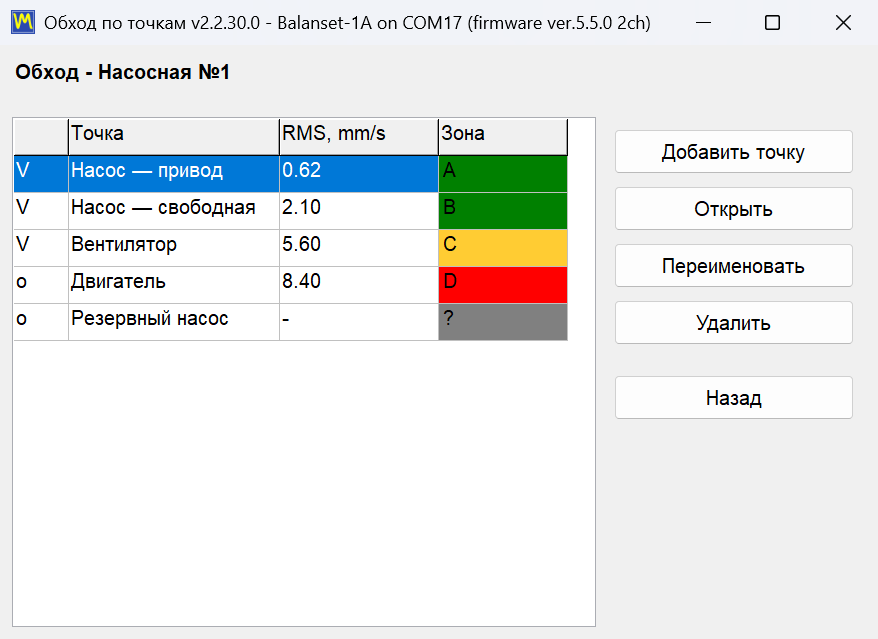This screenshot has height=639, width=878.
Task: Minimize the Обход по точкам window
Action: tap(703, 22)
